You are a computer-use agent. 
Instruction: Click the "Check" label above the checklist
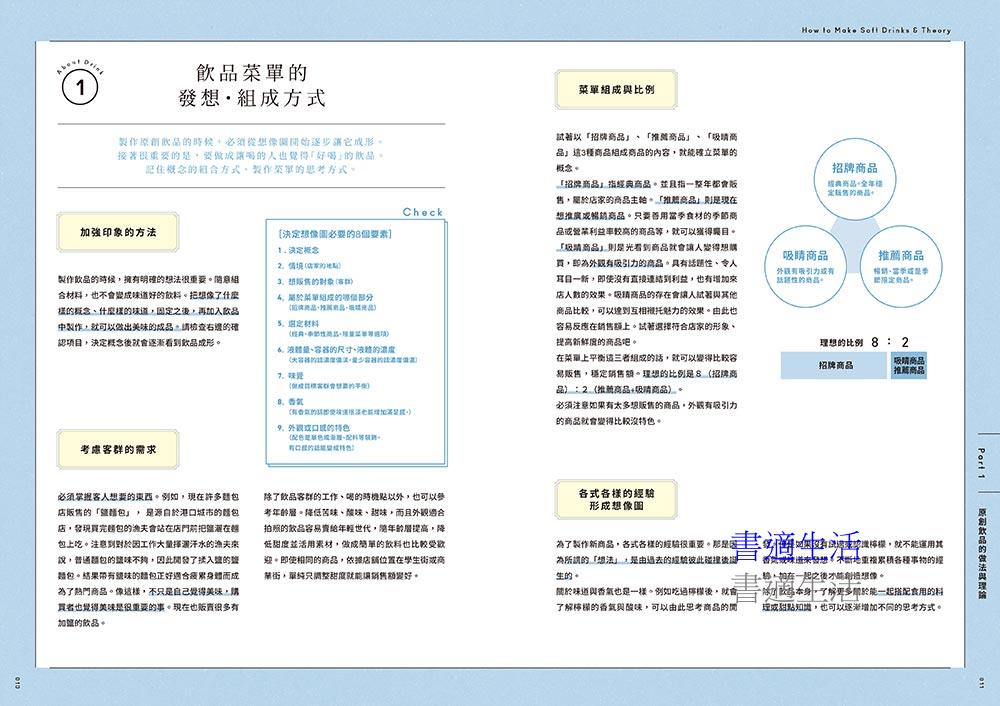(x=422, y=212)
